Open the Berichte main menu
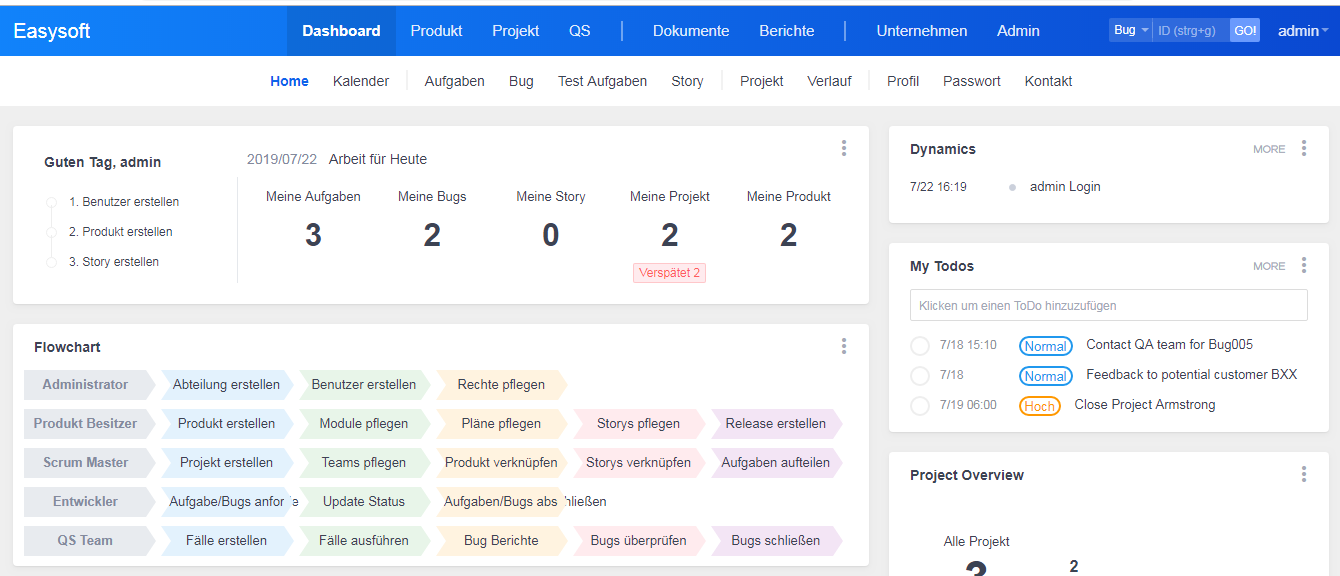The width and height of the screenshot is (1340, 576). [786, 30]
